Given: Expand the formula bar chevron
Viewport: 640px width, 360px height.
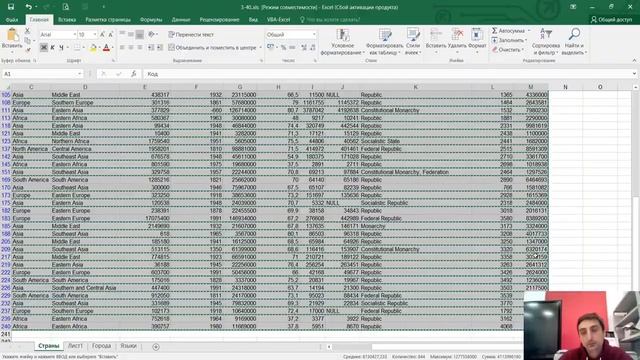Looking at the screenshot, I should 635,74.
